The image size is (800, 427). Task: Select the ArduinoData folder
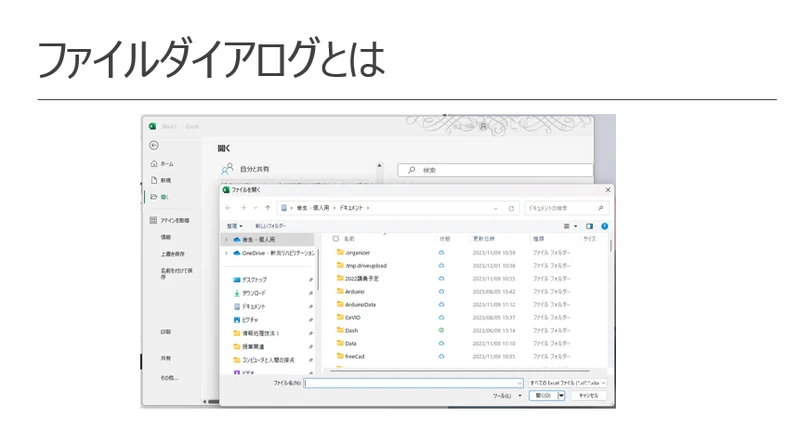pyautogui.click(x=356, y=305)
